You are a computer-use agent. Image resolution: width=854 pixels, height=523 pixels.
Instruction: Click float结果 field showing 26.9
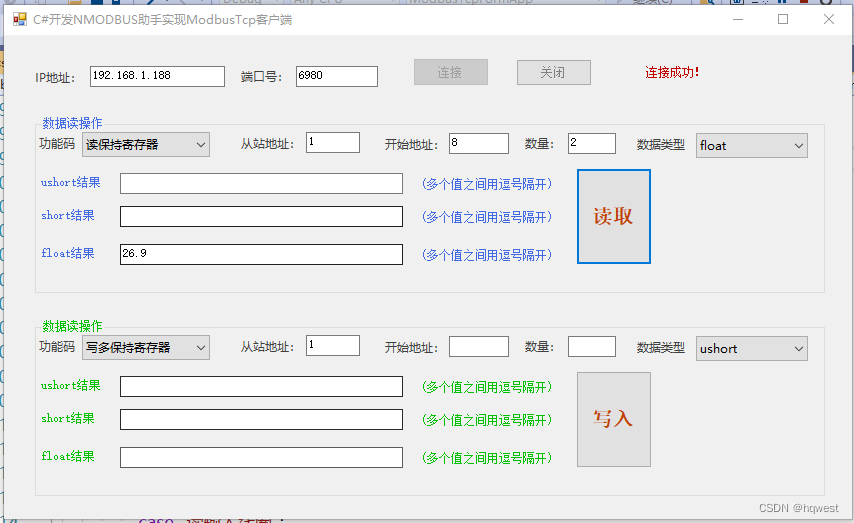pos(261,254)
